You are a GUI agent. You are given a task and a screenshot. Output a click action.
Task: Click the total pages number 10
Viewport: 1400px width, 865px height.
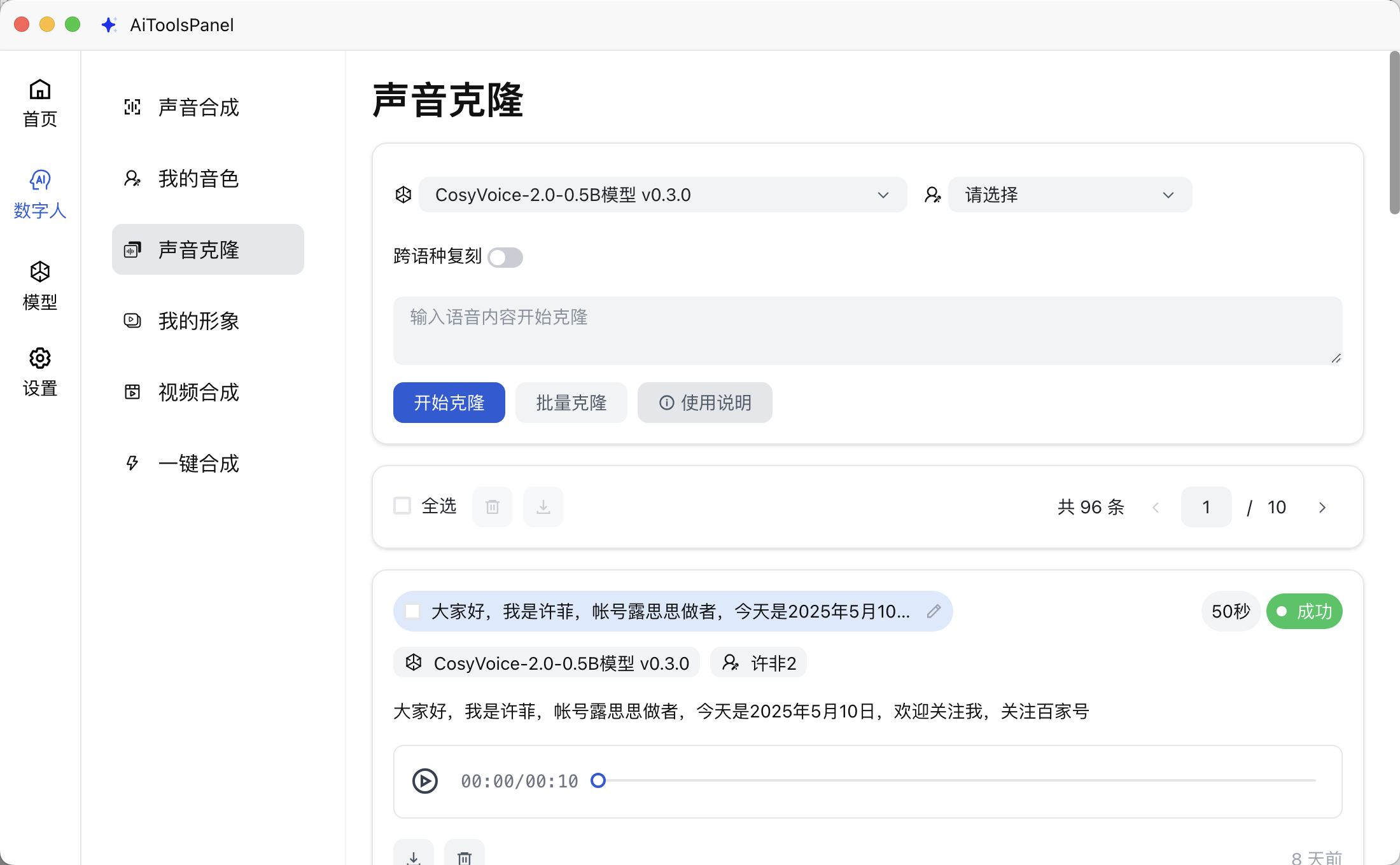coord(1277,507)
